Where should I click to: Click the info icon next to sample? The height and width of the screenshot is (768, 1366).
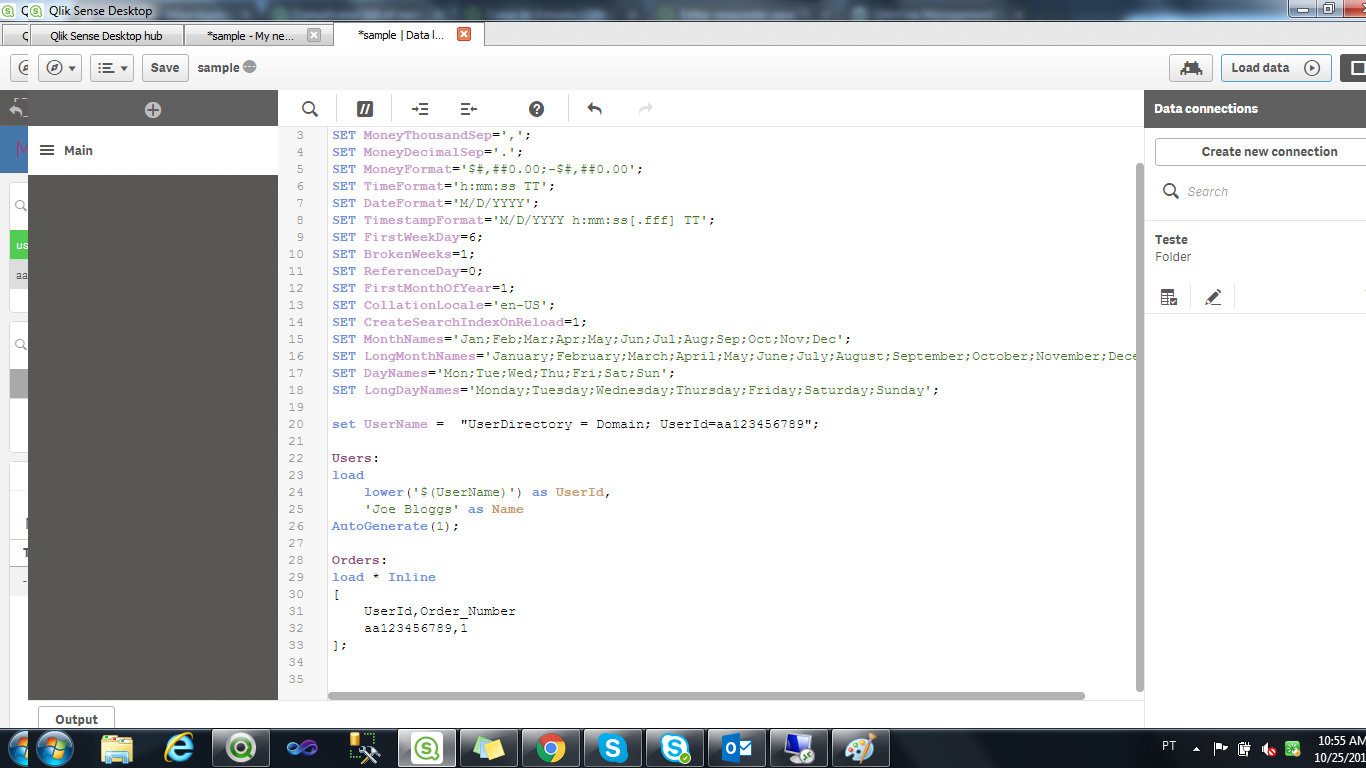point(250,67)
